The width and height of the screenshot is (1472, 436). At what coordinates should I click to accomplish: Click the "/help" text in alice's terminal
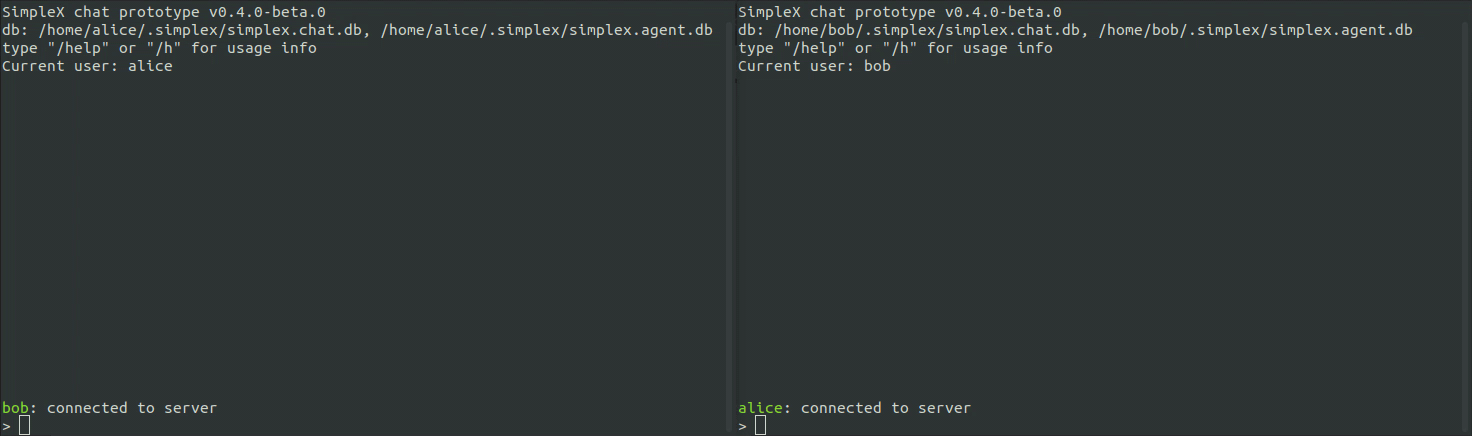click(79, 48)
